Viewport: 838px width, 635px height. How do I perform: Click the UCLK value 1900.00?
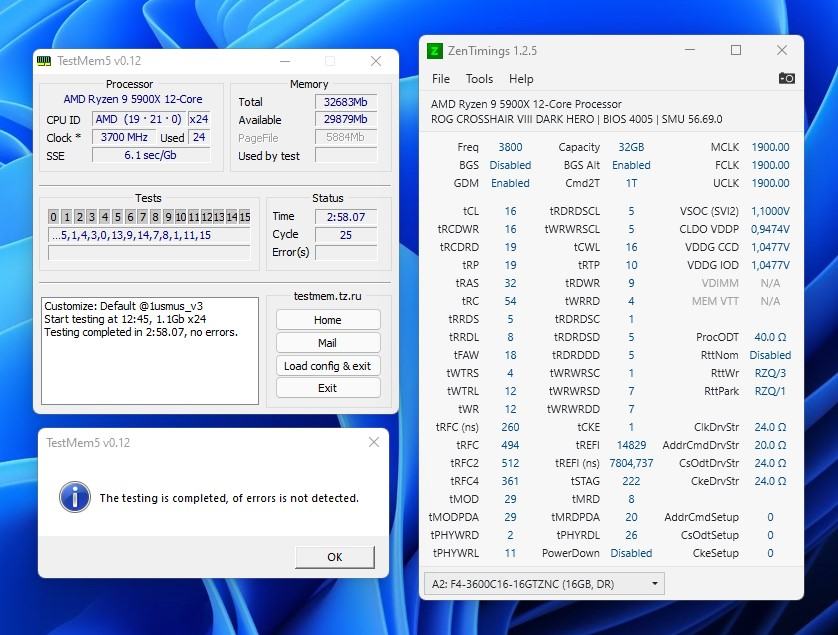tap(770, 183)
